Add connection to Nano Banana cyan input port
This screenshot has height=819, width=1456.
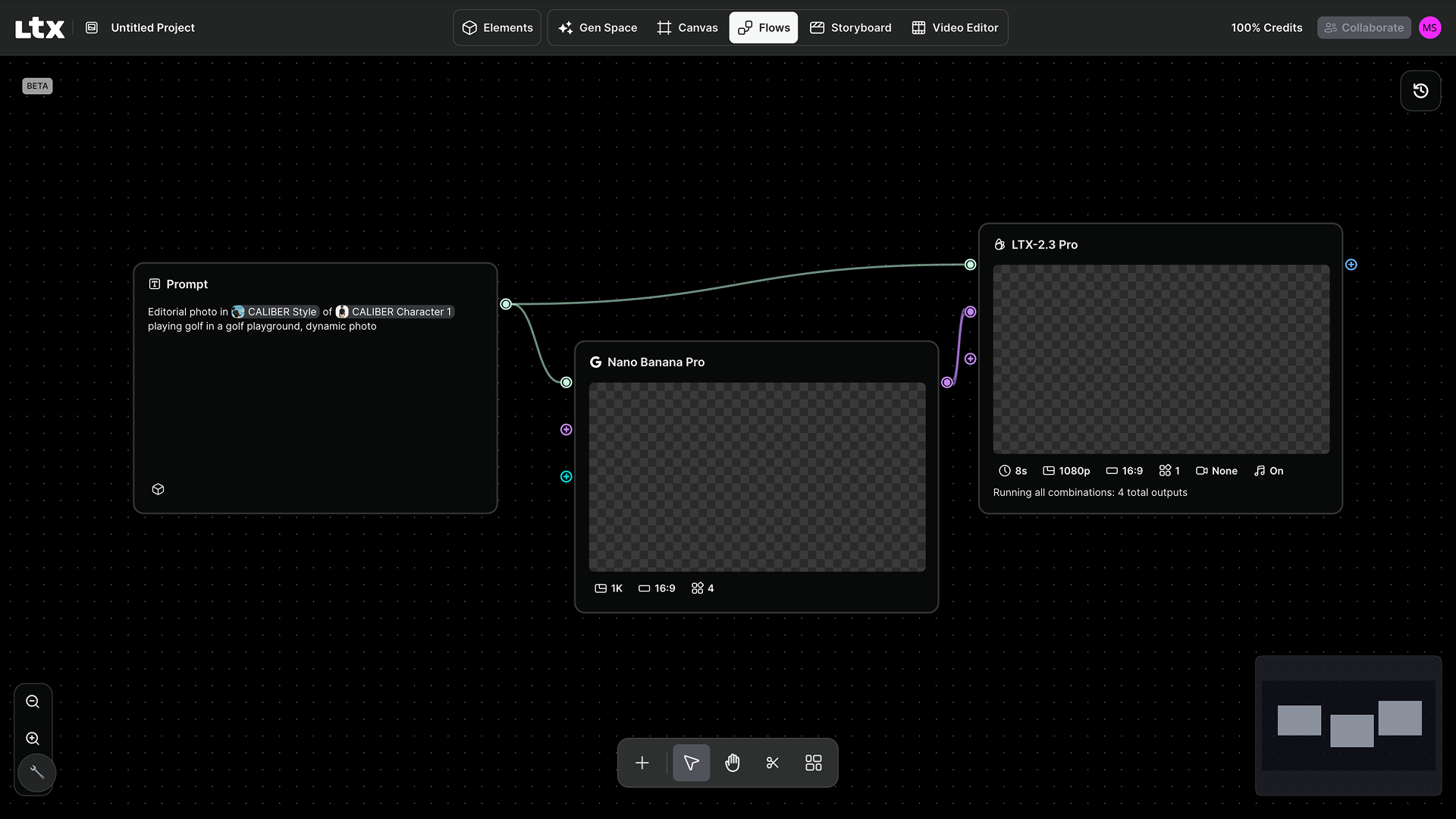coord(566,477)
